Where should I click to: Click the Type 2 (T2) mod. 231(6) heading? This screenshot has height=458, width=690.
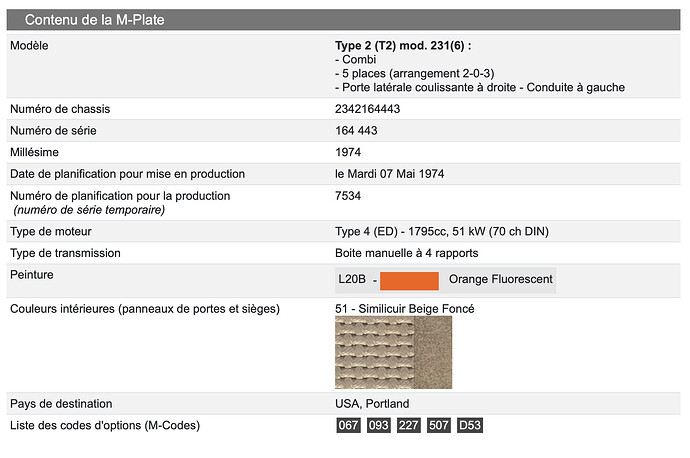coord(403,46)
